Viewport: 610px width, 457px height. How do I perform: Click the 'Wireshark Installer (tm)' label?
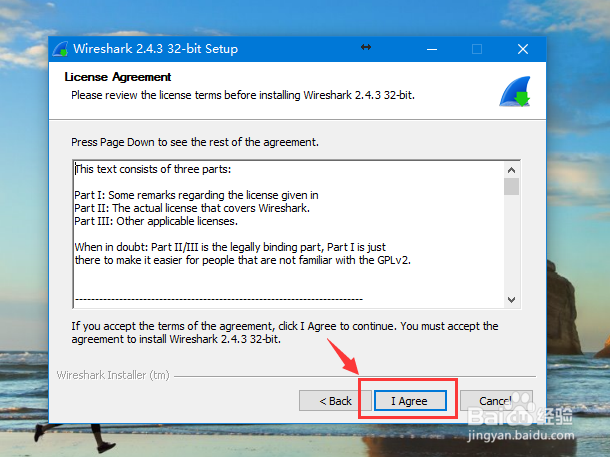tap(113, 375)
